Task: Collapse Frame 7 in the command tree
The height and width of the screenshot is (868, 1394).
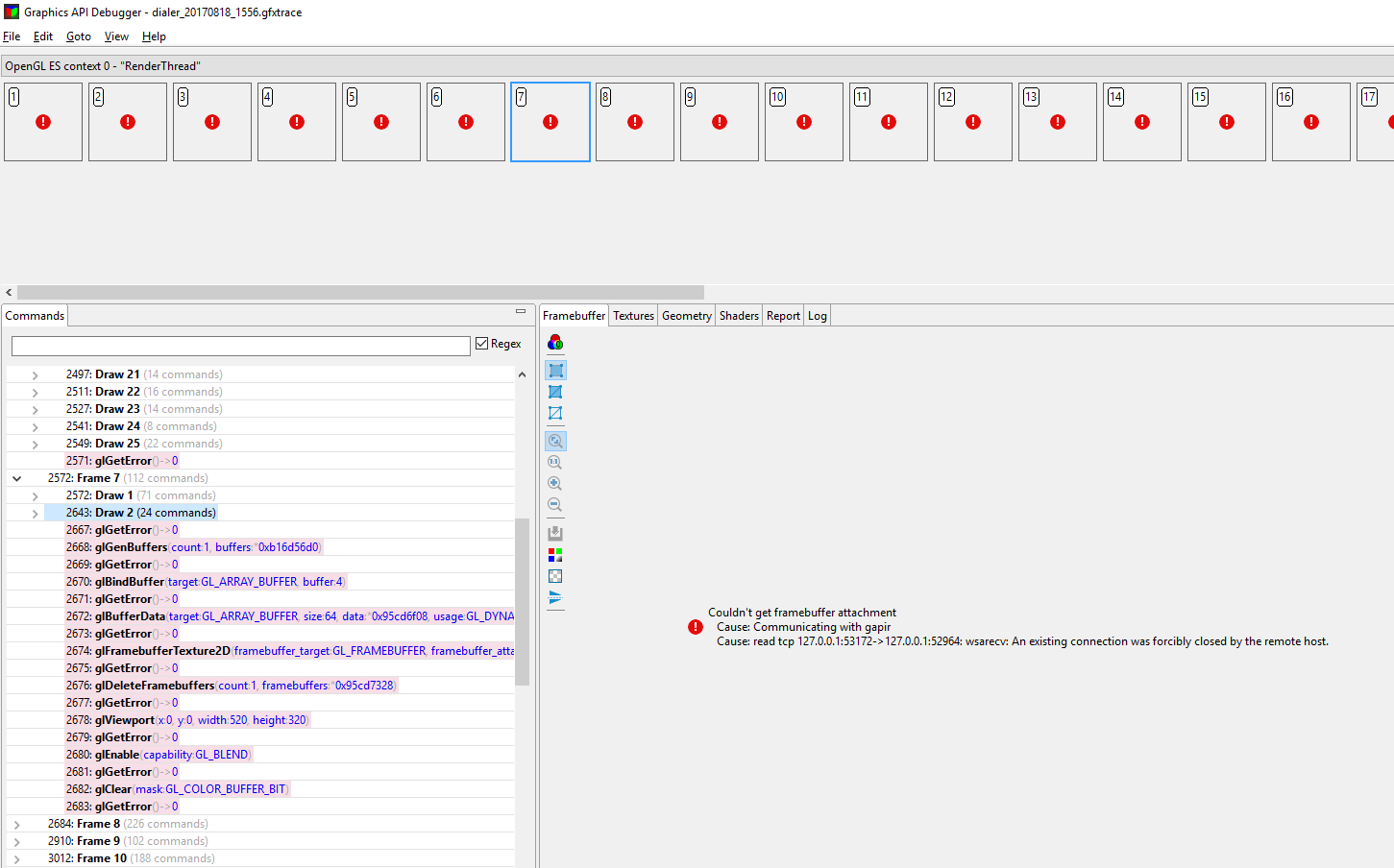Action: click(16, 477)
